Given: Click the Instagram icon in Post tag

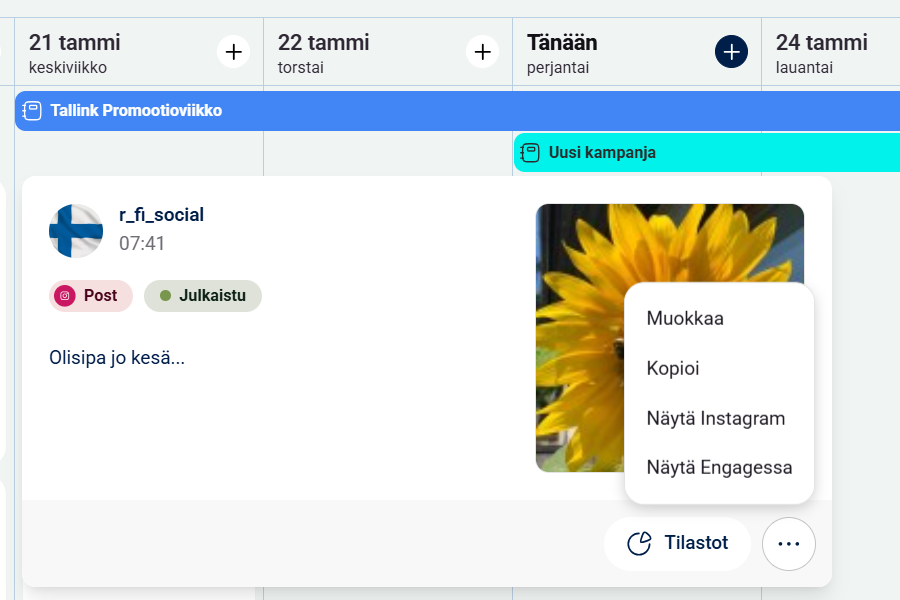Looking at the screenshot, I should (65, 296).
